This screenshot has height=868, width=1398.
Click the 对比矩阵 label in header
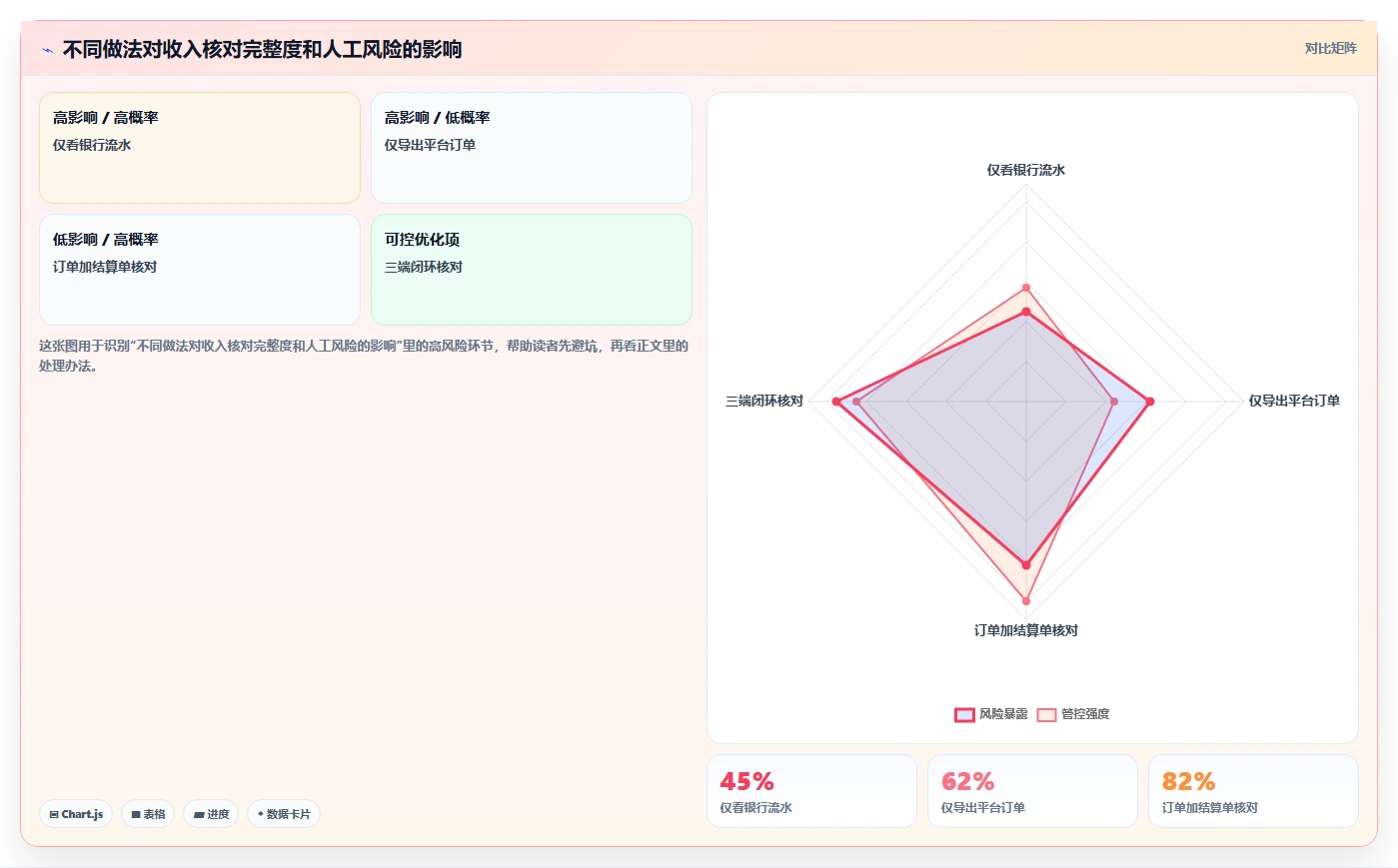pyautogui.click(x=1330, y=48)
